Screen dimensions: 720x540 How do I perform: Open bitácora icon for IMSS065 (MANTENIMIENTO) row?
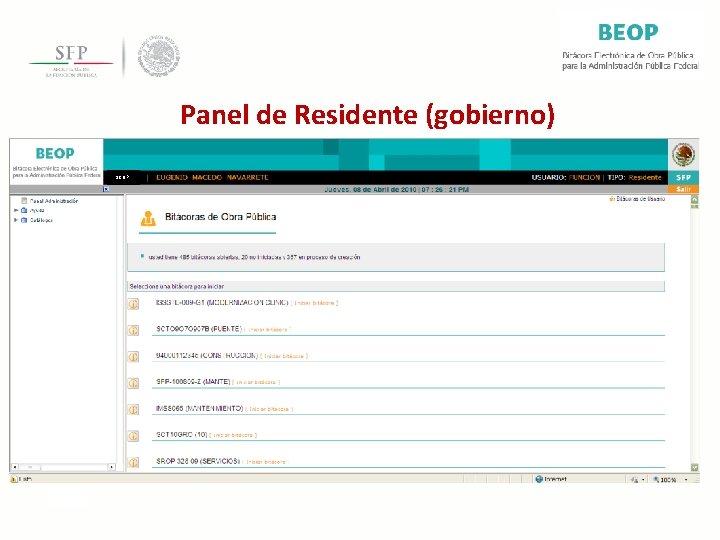(x=134, y=410)
